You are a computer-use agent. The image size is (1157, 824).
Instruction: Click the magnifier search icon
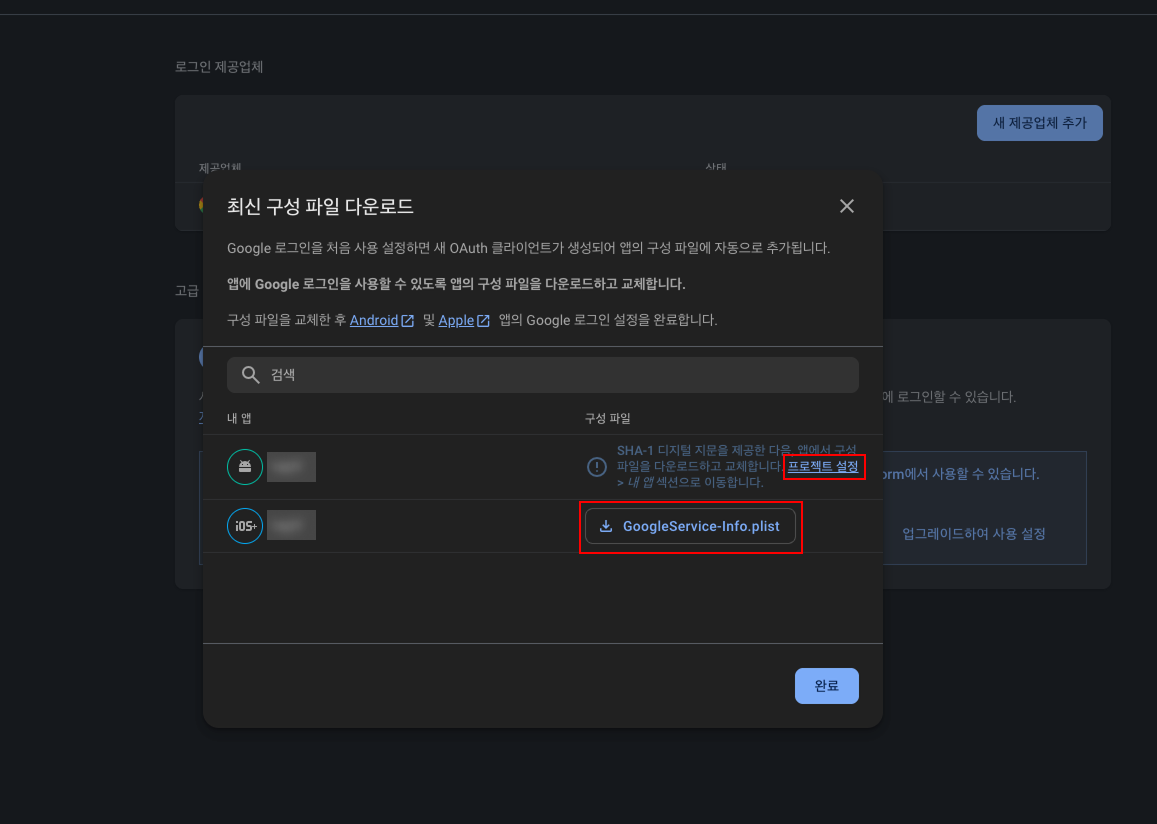point(251,375)
